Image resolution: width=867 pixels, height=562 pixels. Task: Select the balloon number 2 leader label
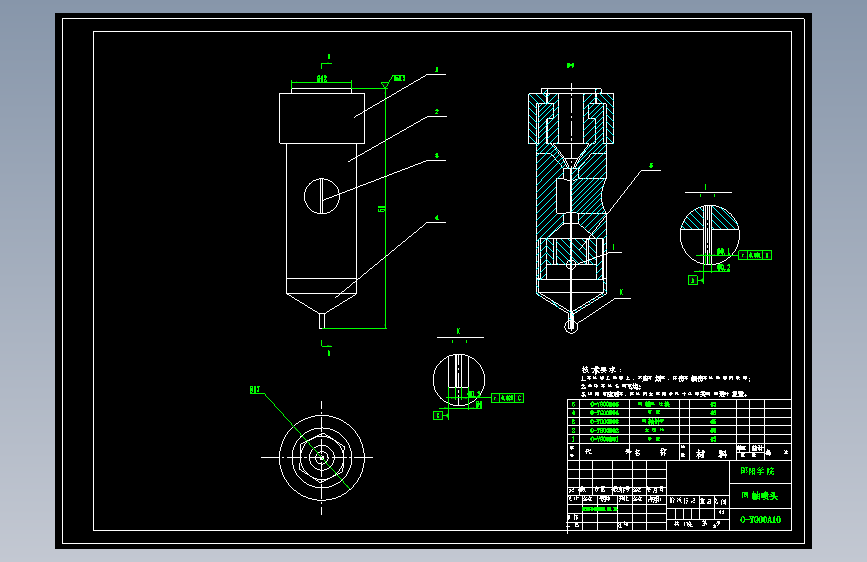coord(436,112)
